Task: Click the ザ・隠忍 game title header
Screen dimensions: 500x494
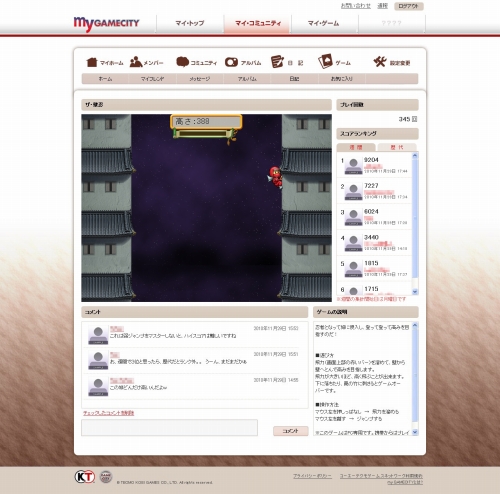Action: tap(206, 105)
